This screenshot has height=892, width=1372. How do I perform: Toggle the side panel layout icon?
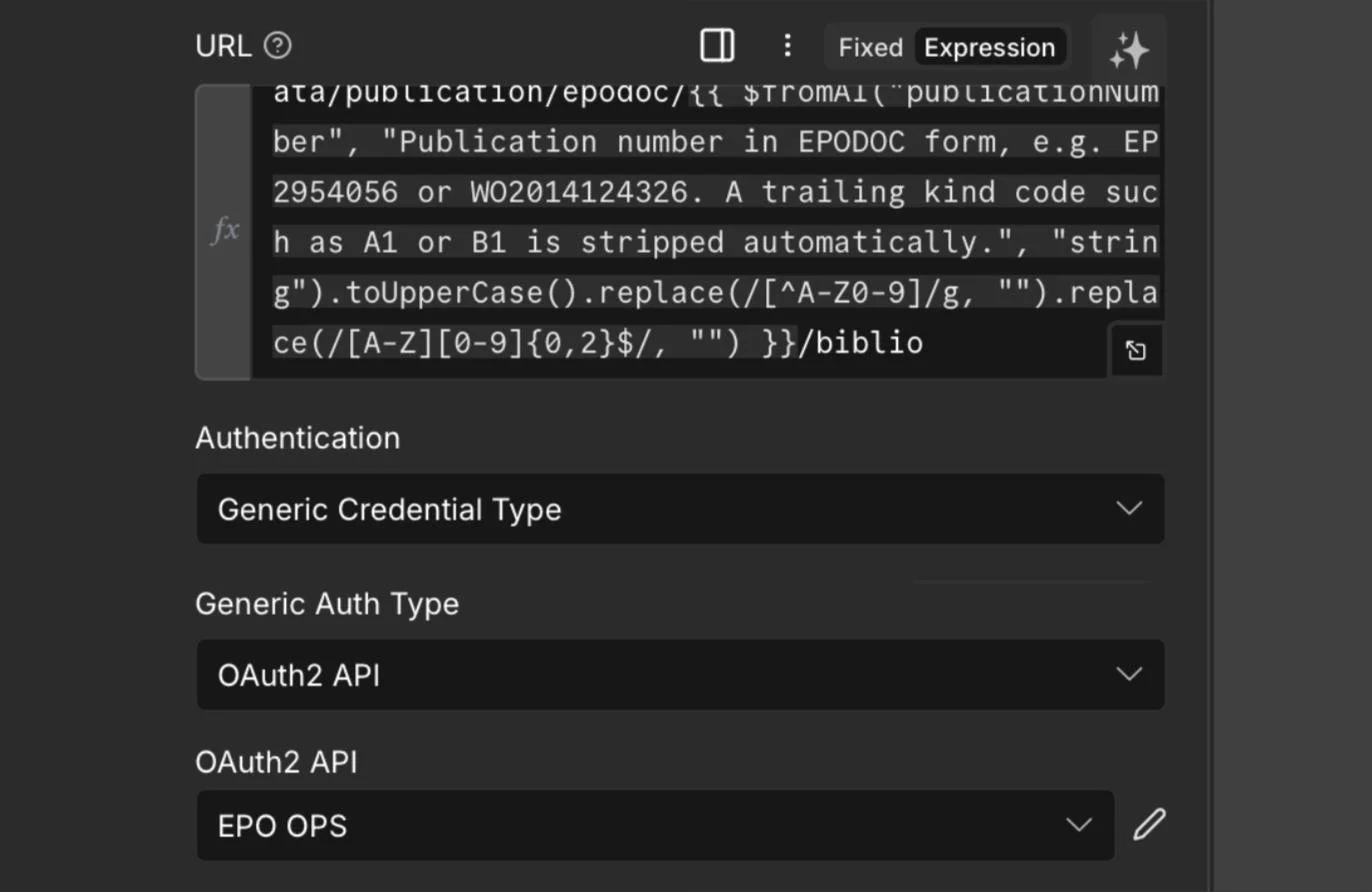pos(717,46)
